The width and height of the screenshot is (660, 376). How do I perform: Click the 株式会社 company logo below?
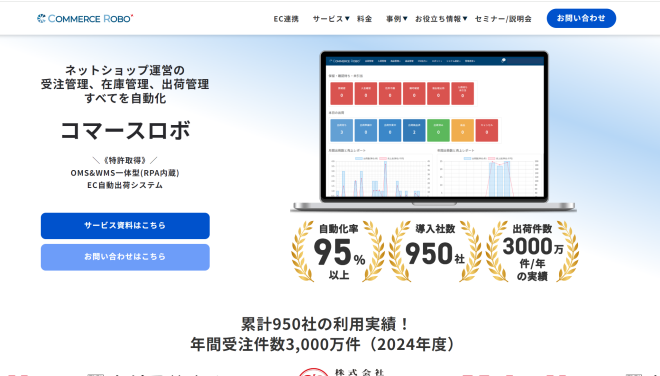point(342,372)
